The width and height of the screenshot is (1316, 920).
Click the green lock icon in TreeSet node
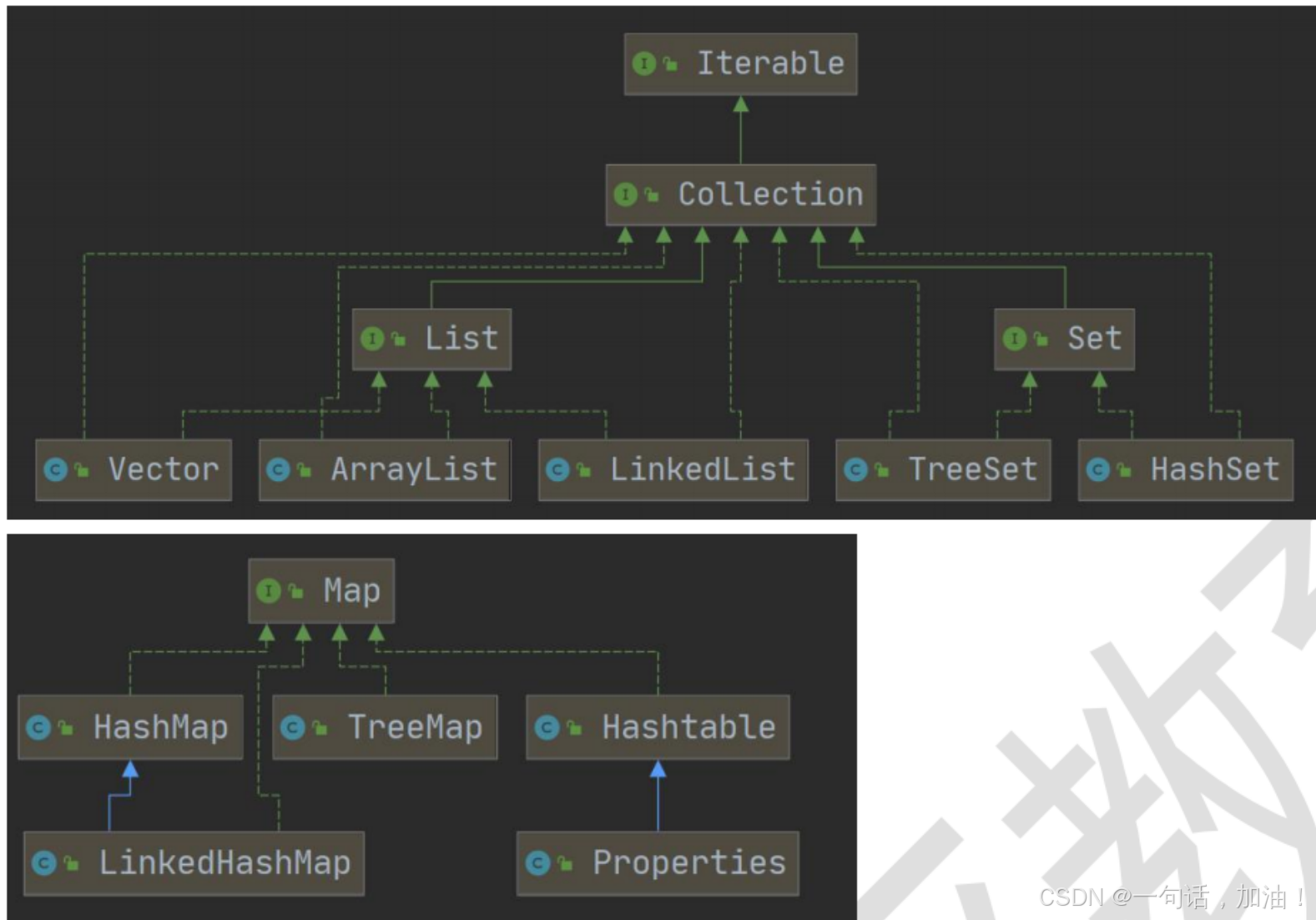click(881, 470)
